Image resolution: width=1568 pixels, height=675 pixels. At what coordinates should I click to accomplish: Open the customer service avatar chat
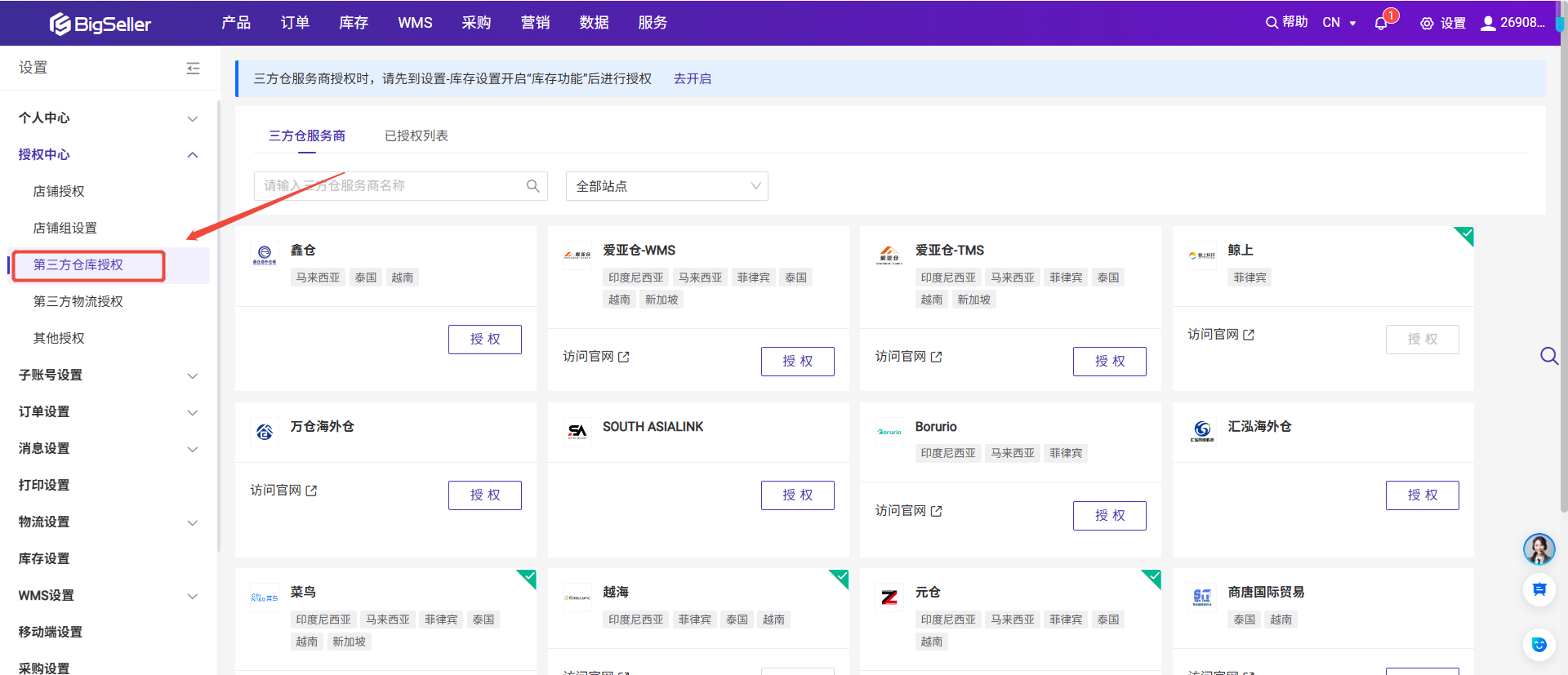pyautogui.click(x=1539, y=549)
